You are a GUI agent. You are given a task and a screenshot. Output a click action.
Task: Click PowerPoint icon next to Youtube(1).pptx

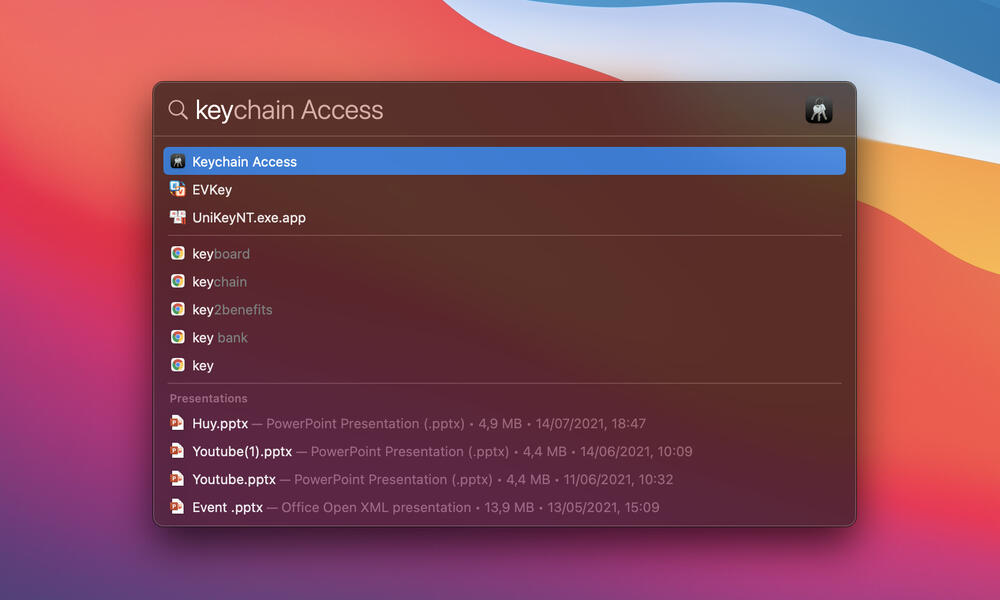pyautogui.click(x=177, y=451)
